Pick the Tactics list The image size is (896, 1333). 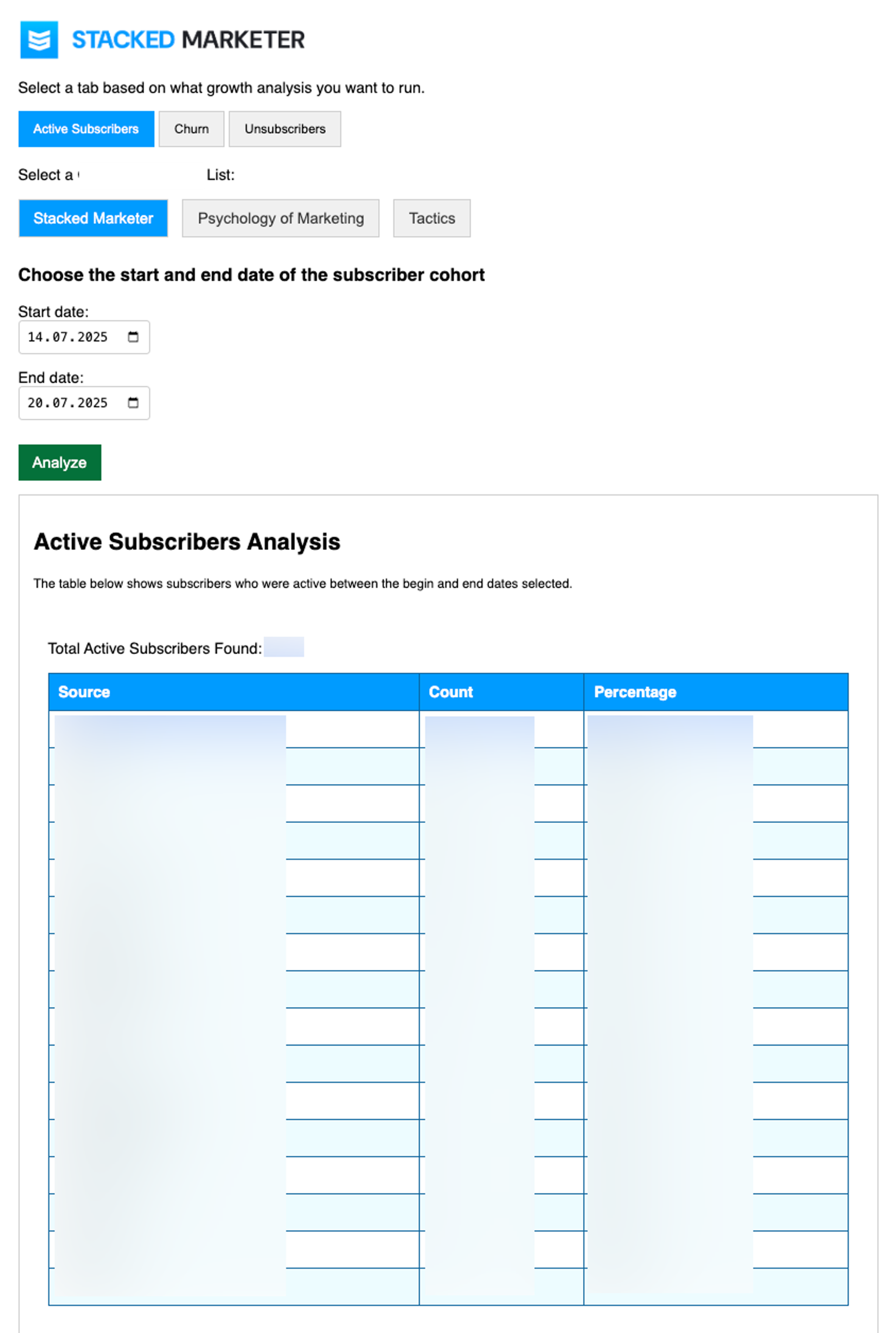[x=431, y=219]
